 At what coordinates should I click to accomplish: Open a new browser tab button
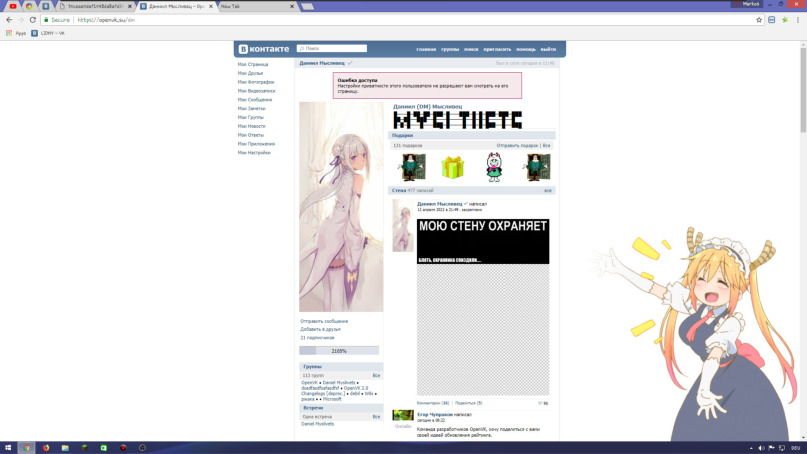[x=307, y=6]
